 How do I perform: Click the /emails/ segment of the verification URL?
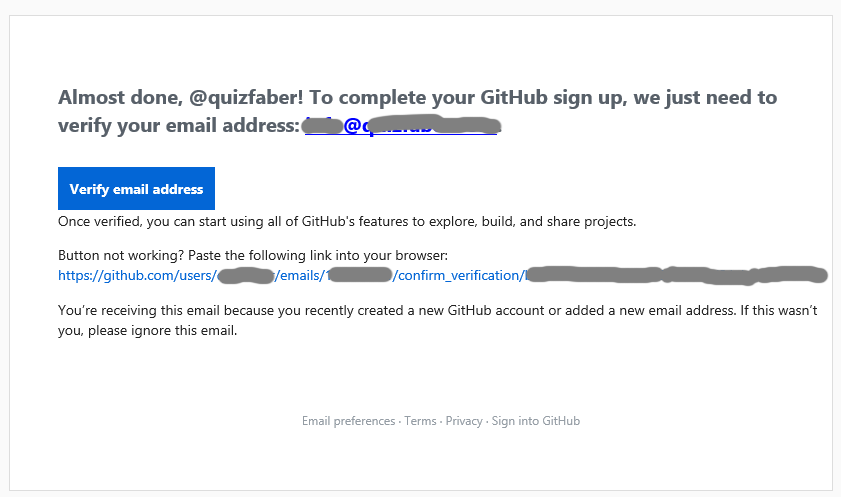(300, 275)
